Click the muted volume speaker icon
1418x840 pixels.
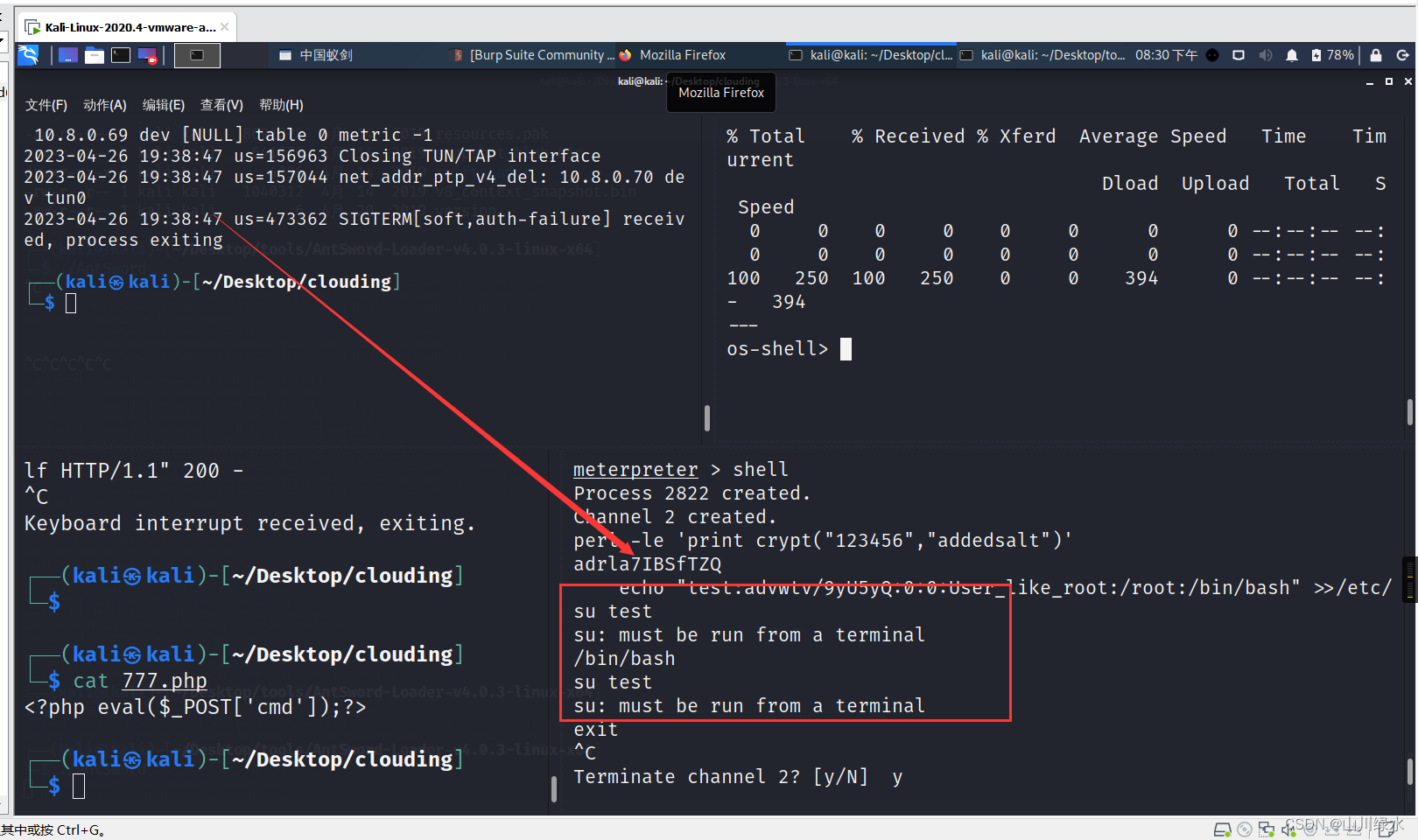[x=1266, y=55]
